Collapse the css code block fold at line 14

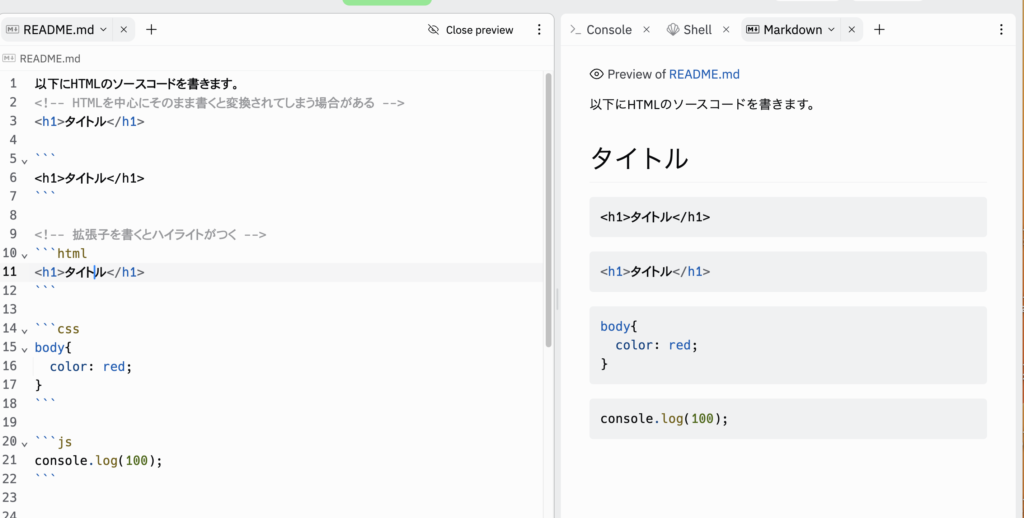click(25, 331)
